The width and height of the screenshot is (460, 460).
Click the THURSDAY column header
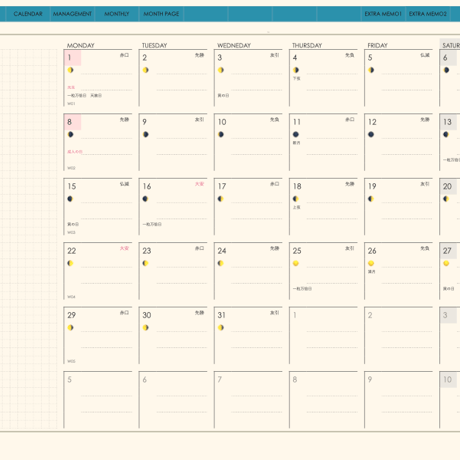(307, 45)
